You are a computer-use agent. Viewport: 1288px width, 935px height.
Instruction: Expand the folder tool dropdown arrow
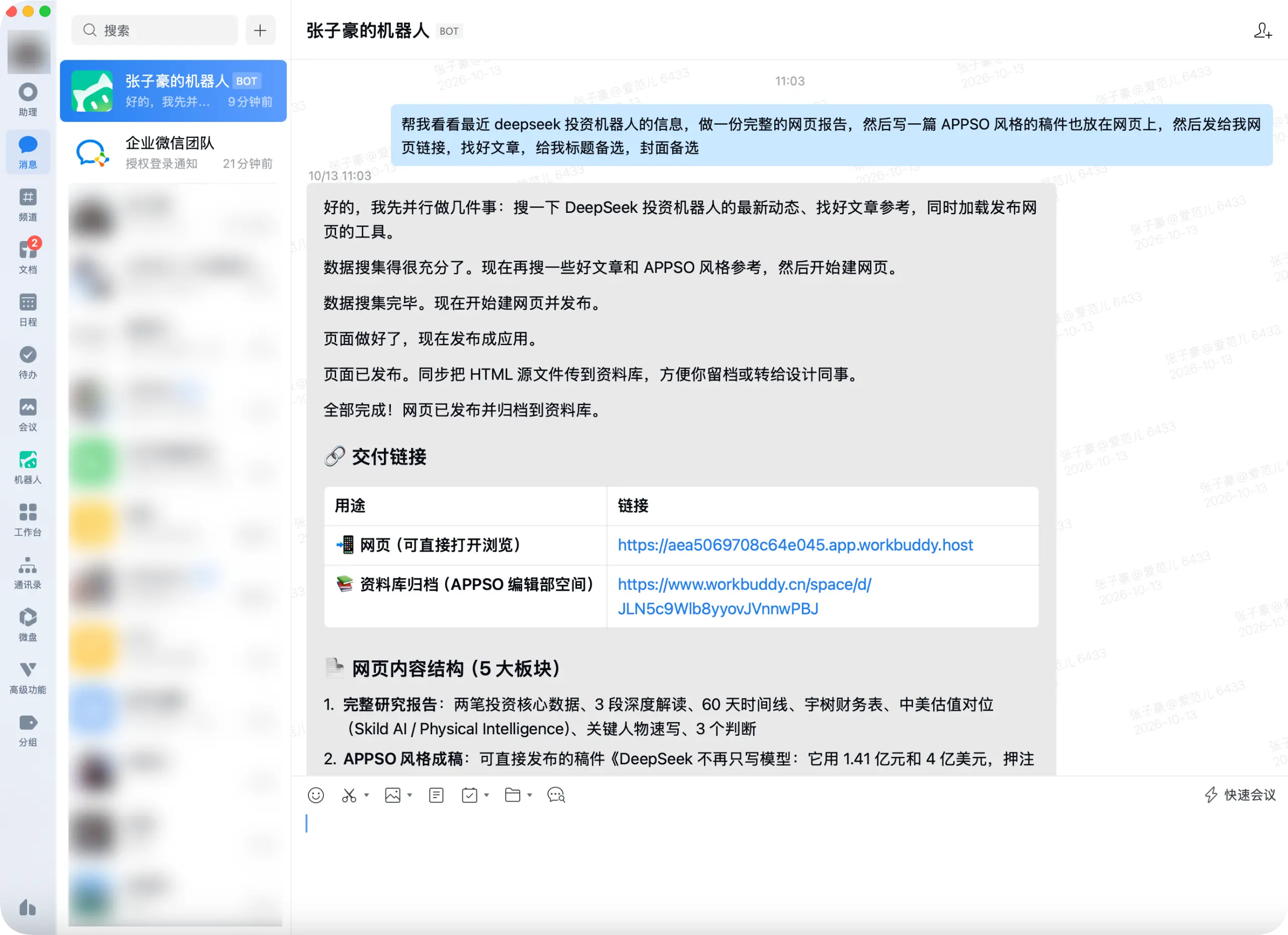pyautogui.click(x=529, y=795)
